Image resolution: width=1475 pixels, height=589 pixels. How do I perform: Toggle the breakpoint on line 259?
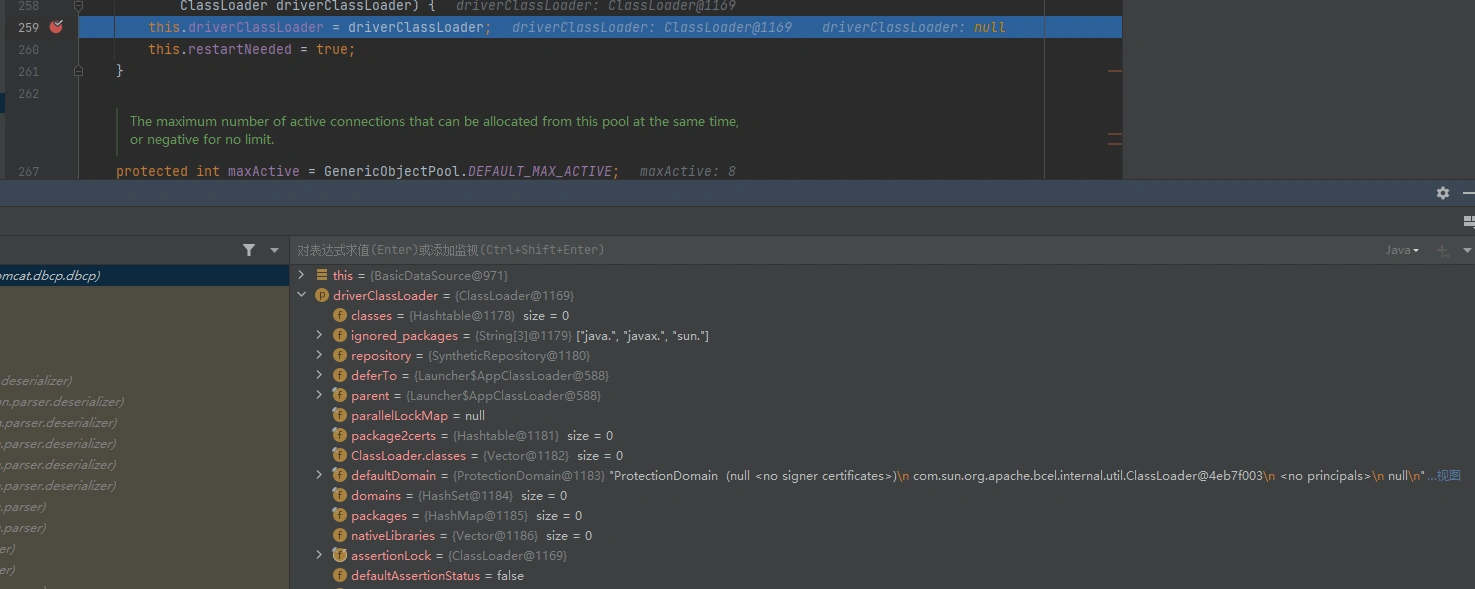point(56,27)
